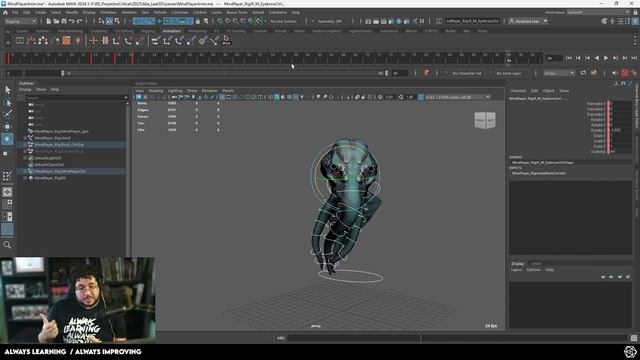Open the Workspace General dropdown
Viewport: 640px width, 360px height.
click(598, 13)
